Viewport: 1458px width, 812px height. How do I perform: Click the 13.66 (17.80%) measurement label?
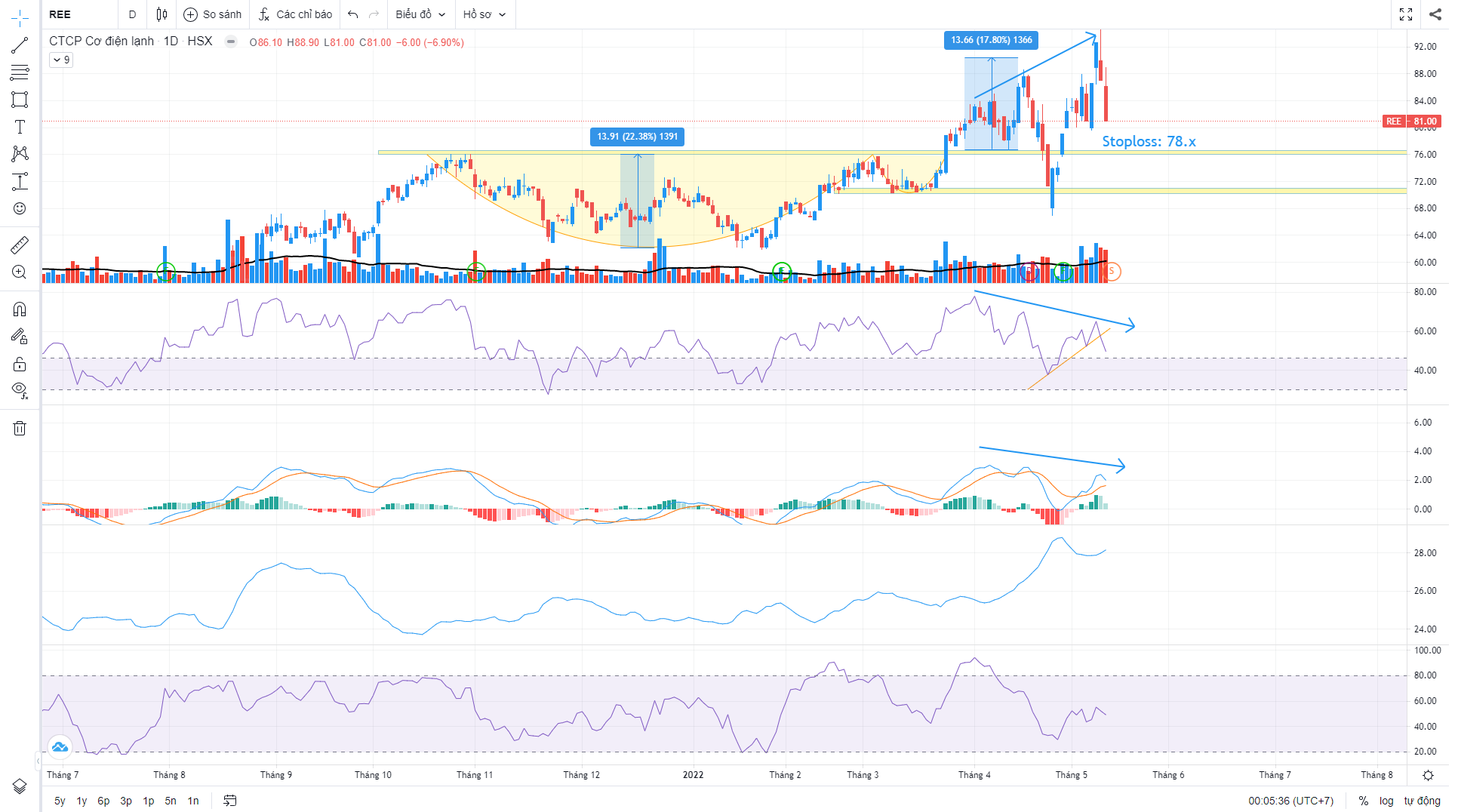point(991,40)
